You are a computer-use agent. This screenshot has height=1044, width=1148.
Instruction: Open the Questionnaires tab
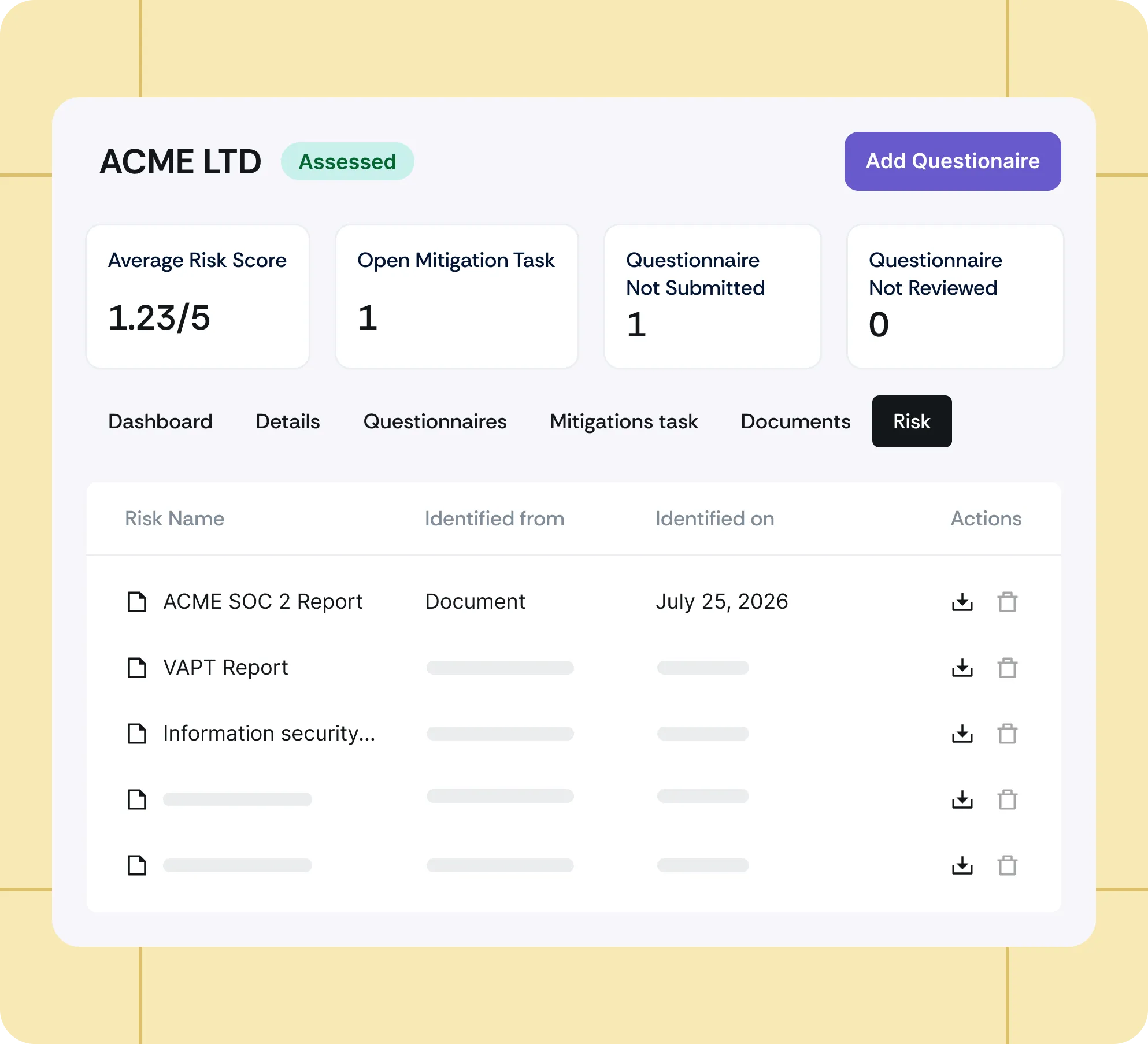click(435, 421)
